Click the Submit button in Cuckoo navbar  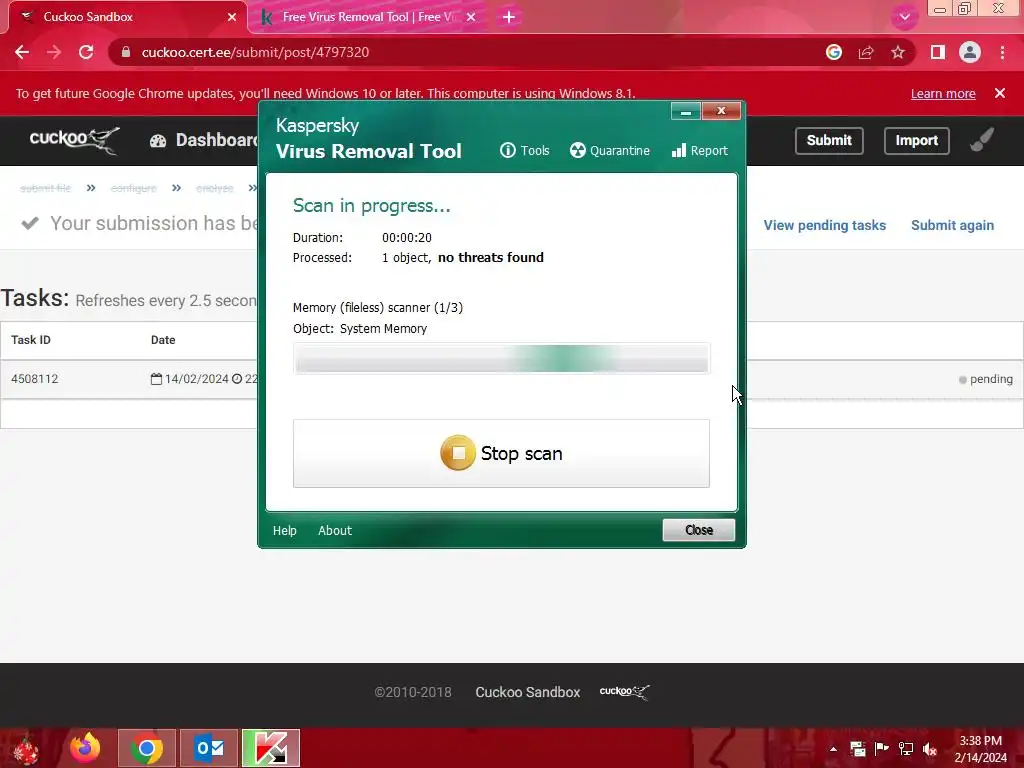829,140
